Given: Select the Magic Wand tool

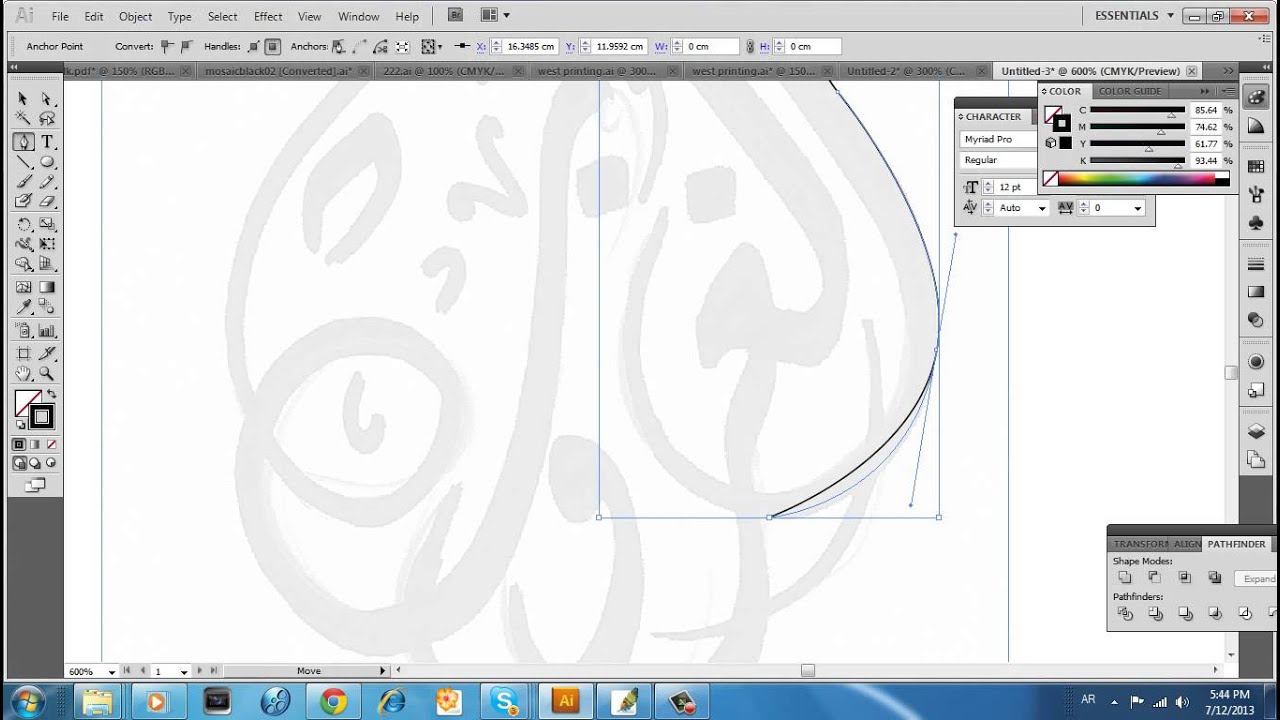Looking at the screenshot, I should click(23, 120).
